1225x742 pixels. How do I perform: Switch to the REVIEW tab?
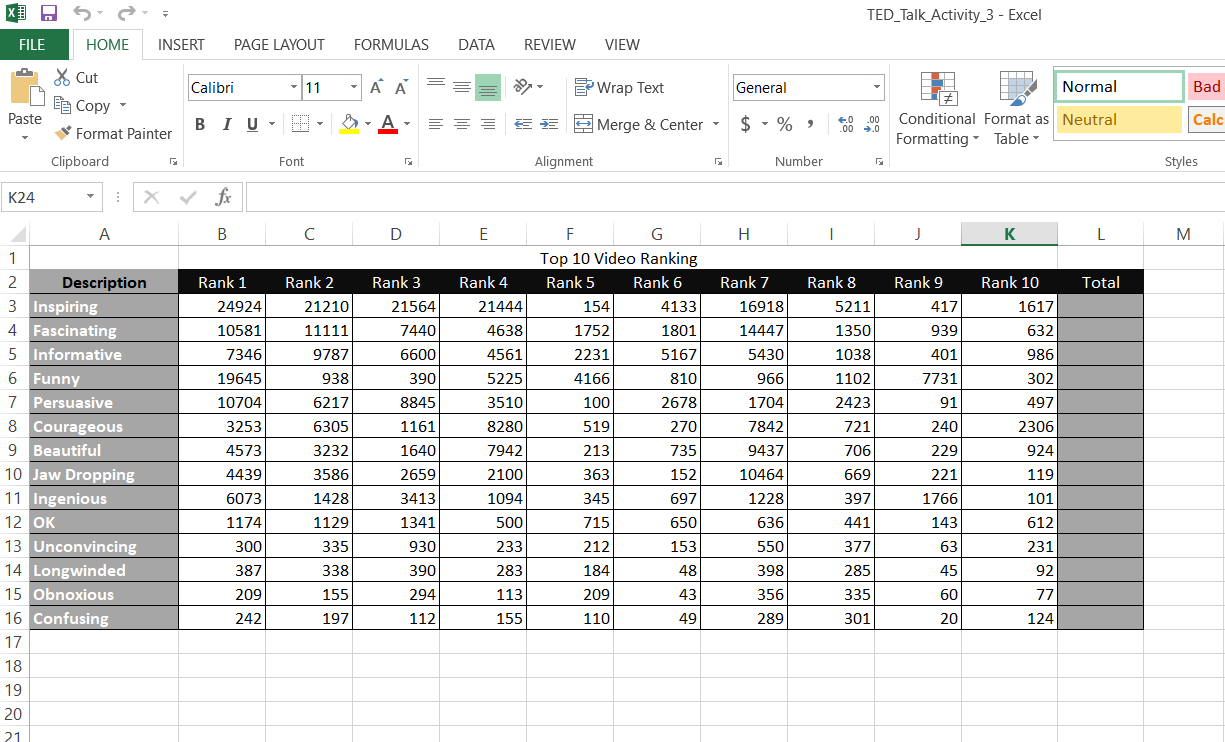coord(550,44)
